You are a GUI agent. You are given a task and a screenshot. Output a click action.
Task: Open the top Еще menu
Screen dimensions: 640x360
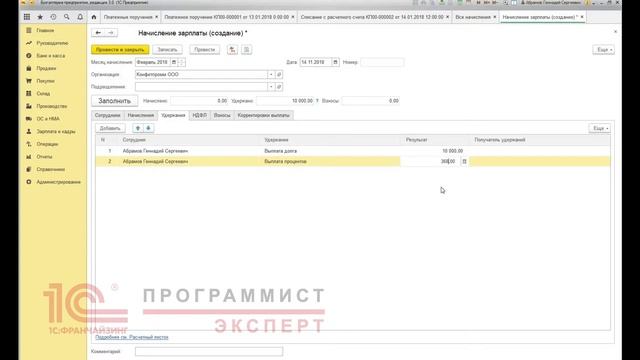point(604,50)
